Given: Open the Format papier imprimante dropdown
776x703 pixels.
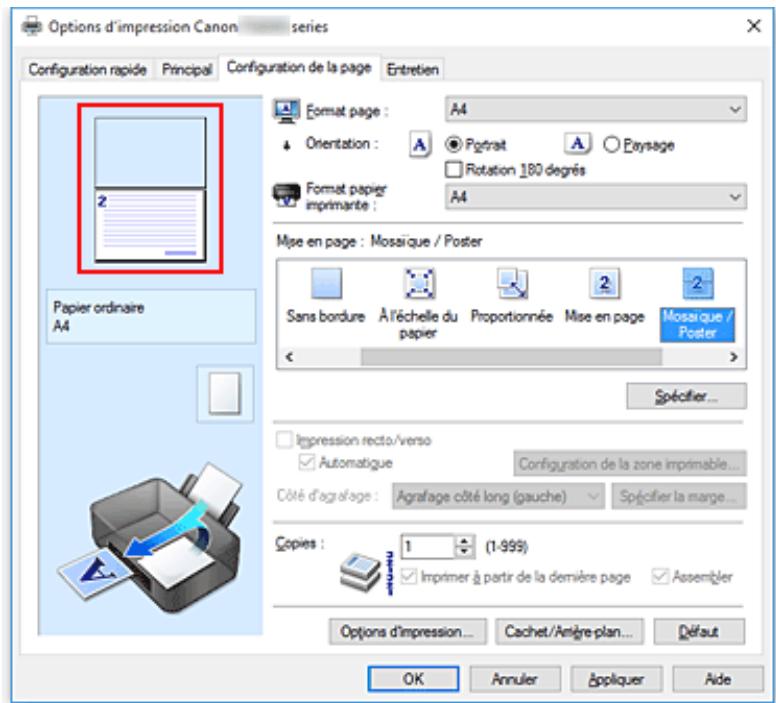Looking at the screenshot, I should click(596, 197).
